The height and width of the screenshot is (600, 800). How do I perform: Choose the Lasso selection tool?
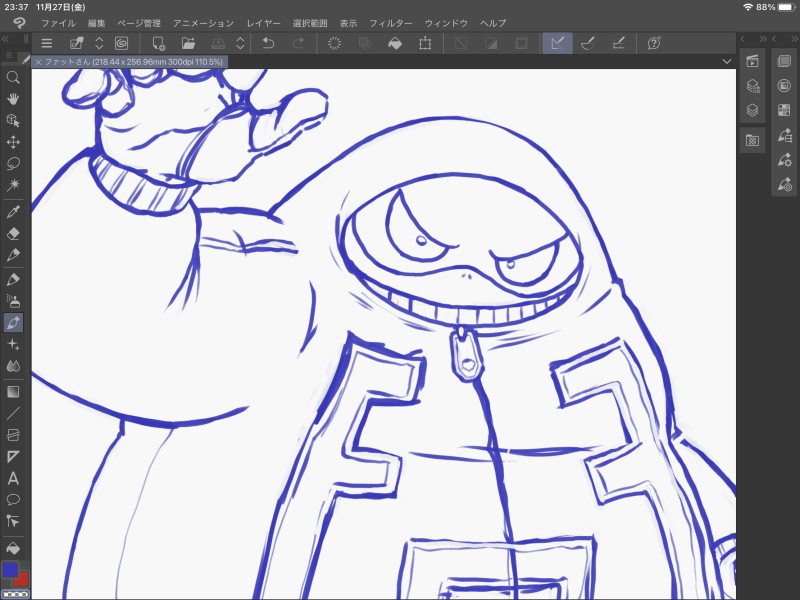(14, 164)
